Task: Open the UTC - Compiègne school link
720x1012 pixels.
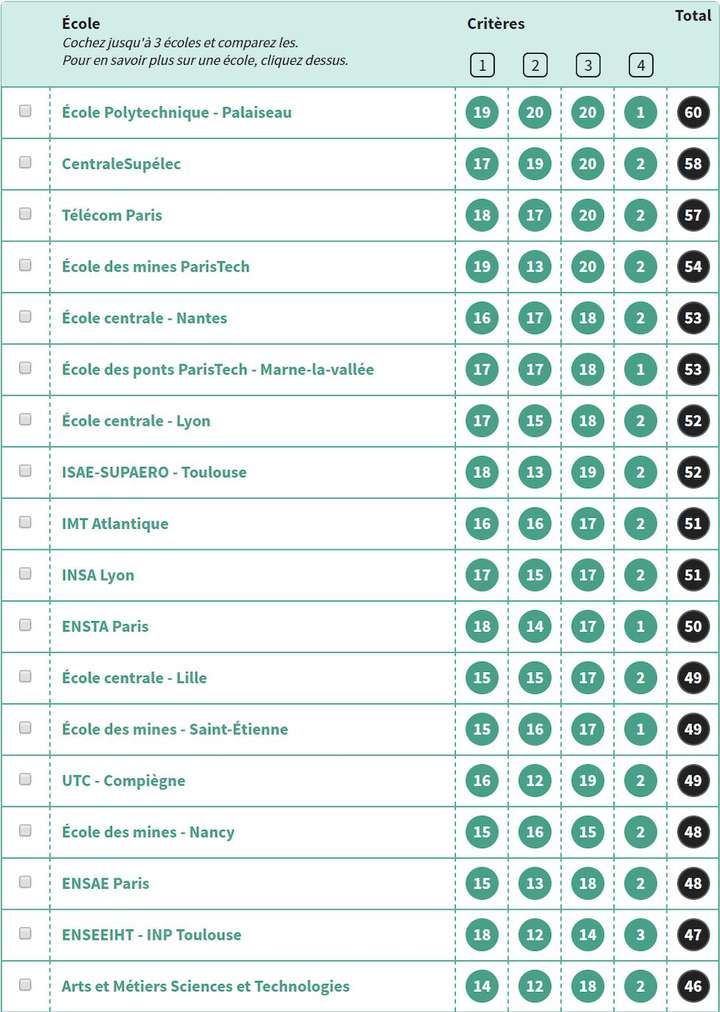Action: [x=123, y=781]
